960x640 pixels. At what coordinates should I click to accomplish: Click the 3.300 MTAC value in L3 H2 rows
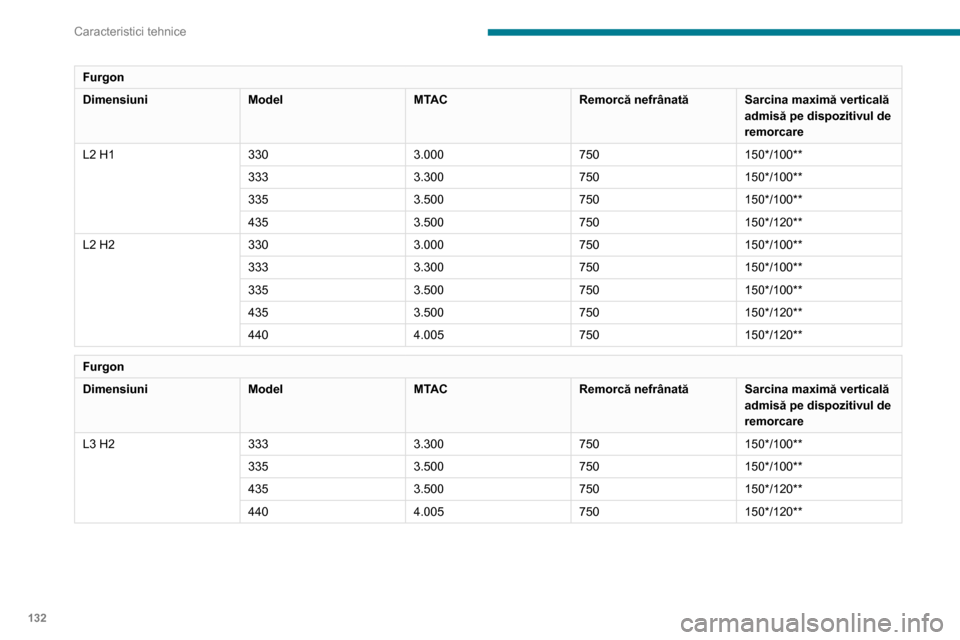(x=429, y=444)
